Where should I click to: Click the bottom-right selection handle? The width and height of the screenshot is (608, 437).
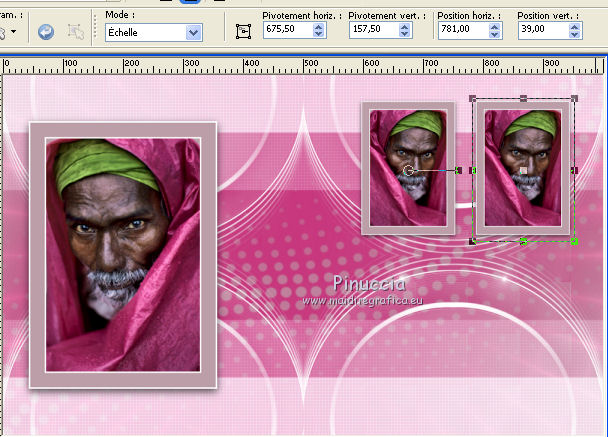[x=575, y=242]
